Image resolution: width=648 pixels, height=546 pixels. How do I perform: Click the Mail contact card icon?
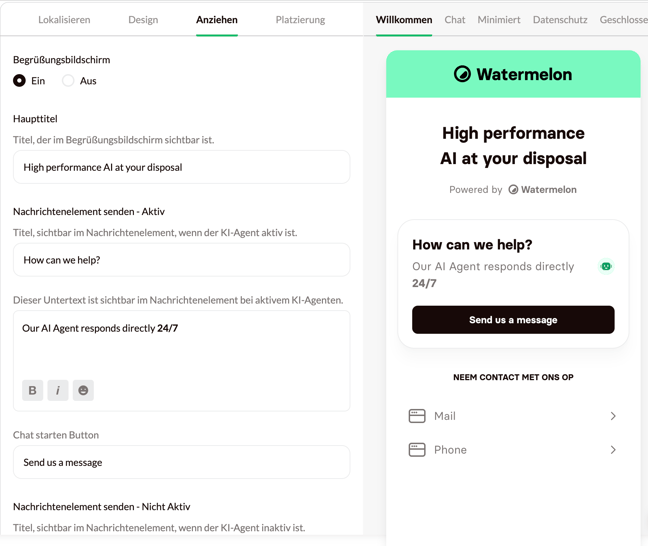point(417,416)
